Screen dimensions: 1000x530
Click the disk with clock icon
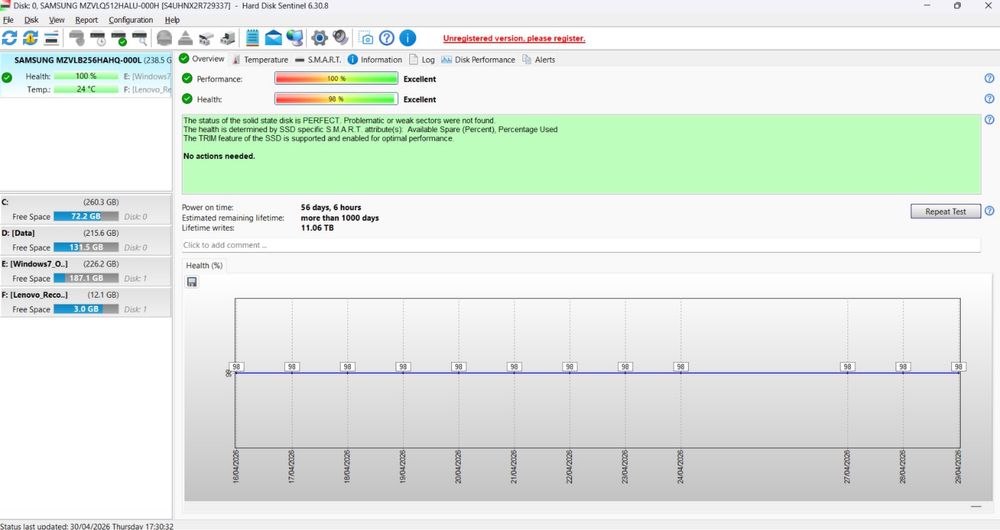[98, 38]
